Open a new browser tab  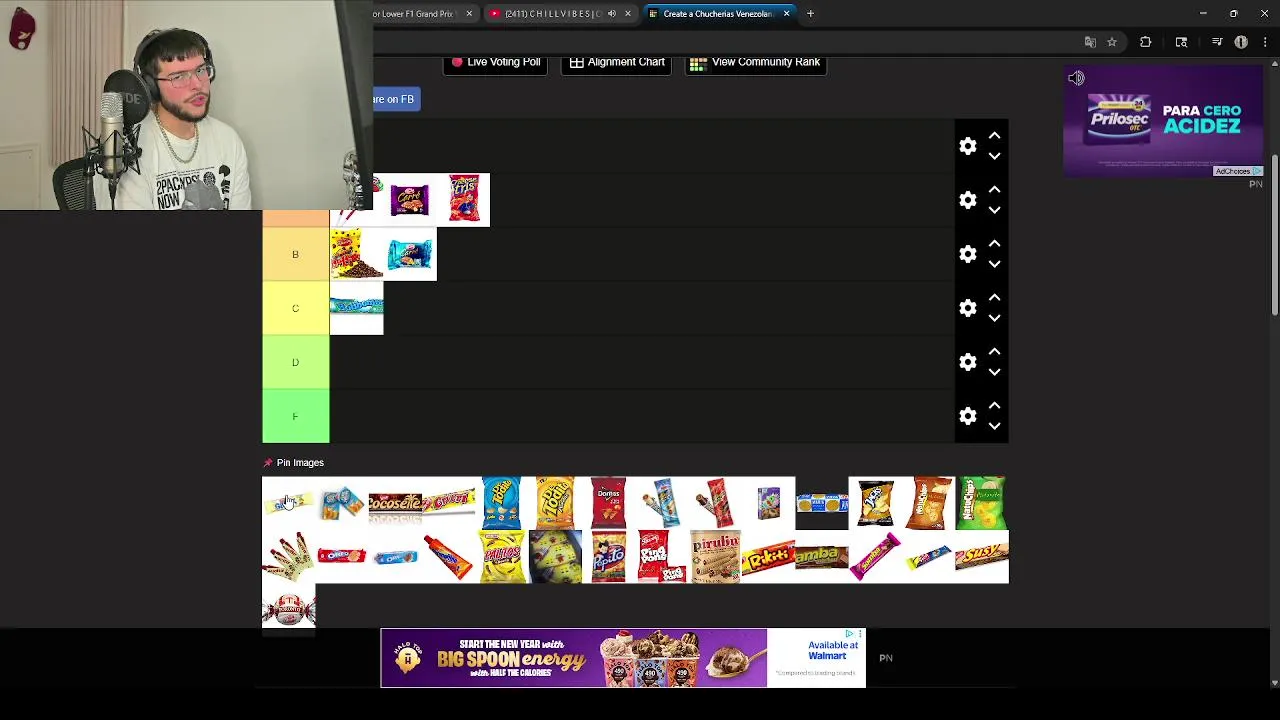(x=810, y=14)
